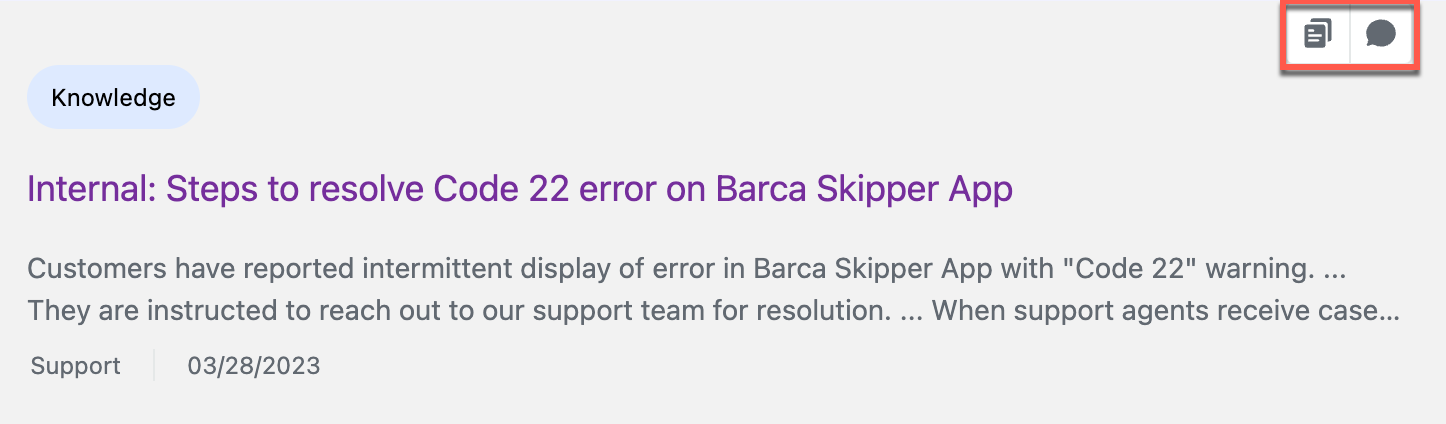Screen dimensions: 1446x424
Task: Attach the article using the stacked pages icon
Action: coord(1318,35)
